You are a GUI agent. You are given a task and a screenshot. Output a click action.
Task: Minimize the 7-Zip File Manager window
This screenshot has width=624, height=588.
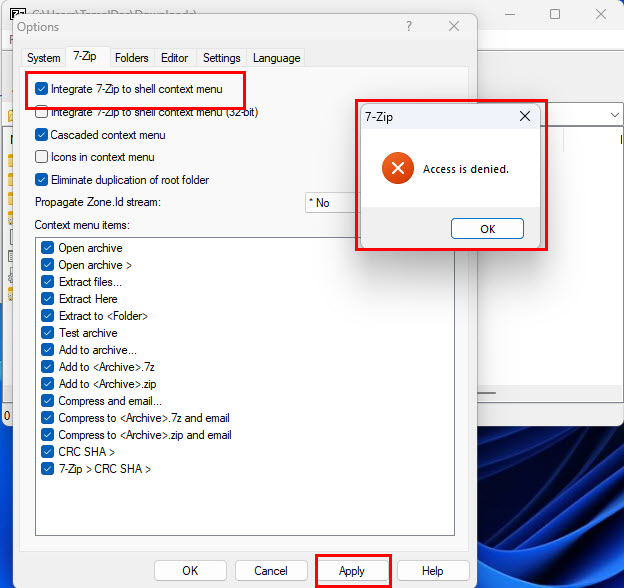point(510,14)
